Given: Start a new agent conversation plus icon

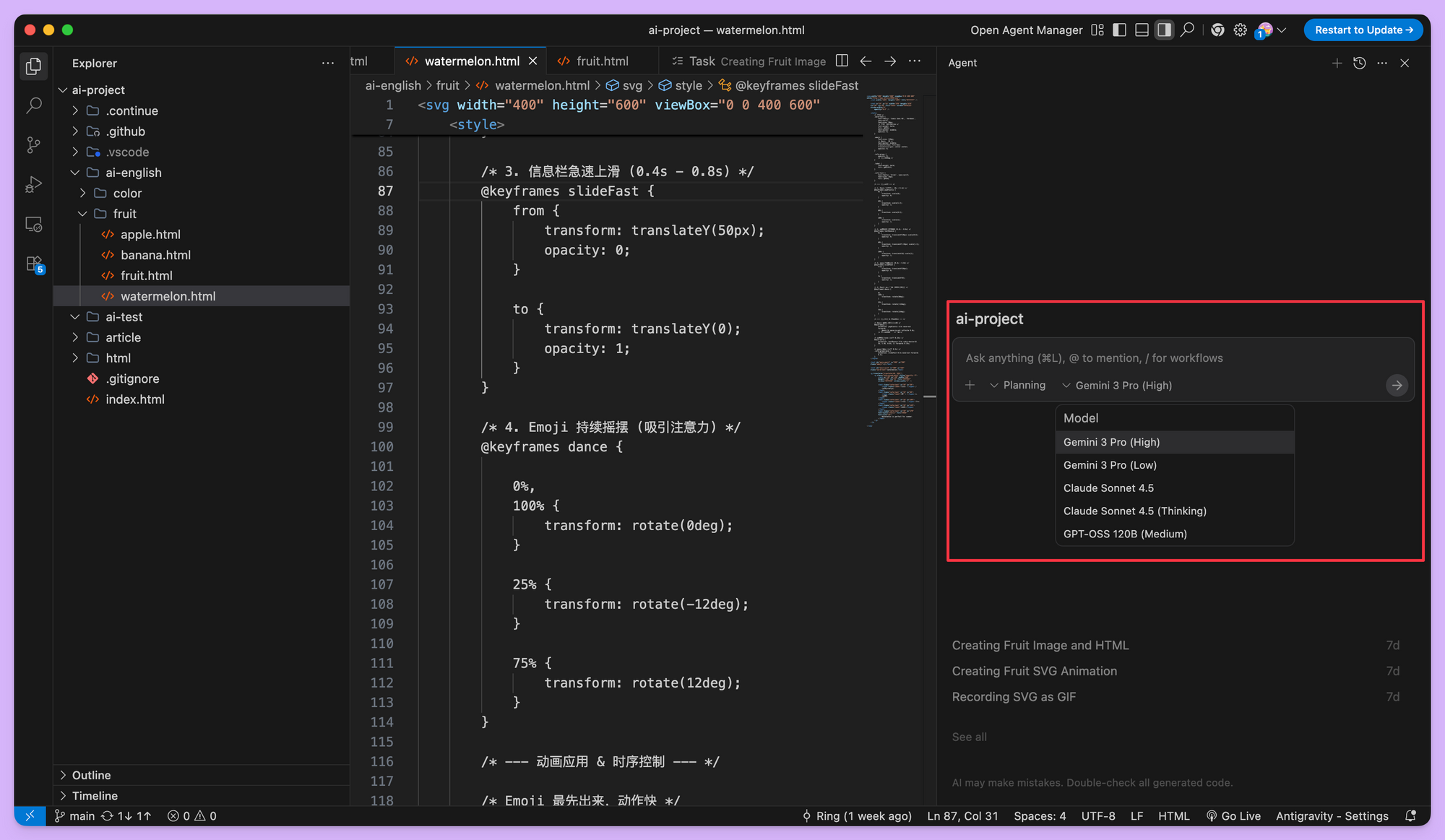Looking at the screenshot, I should pos(1337,63).
